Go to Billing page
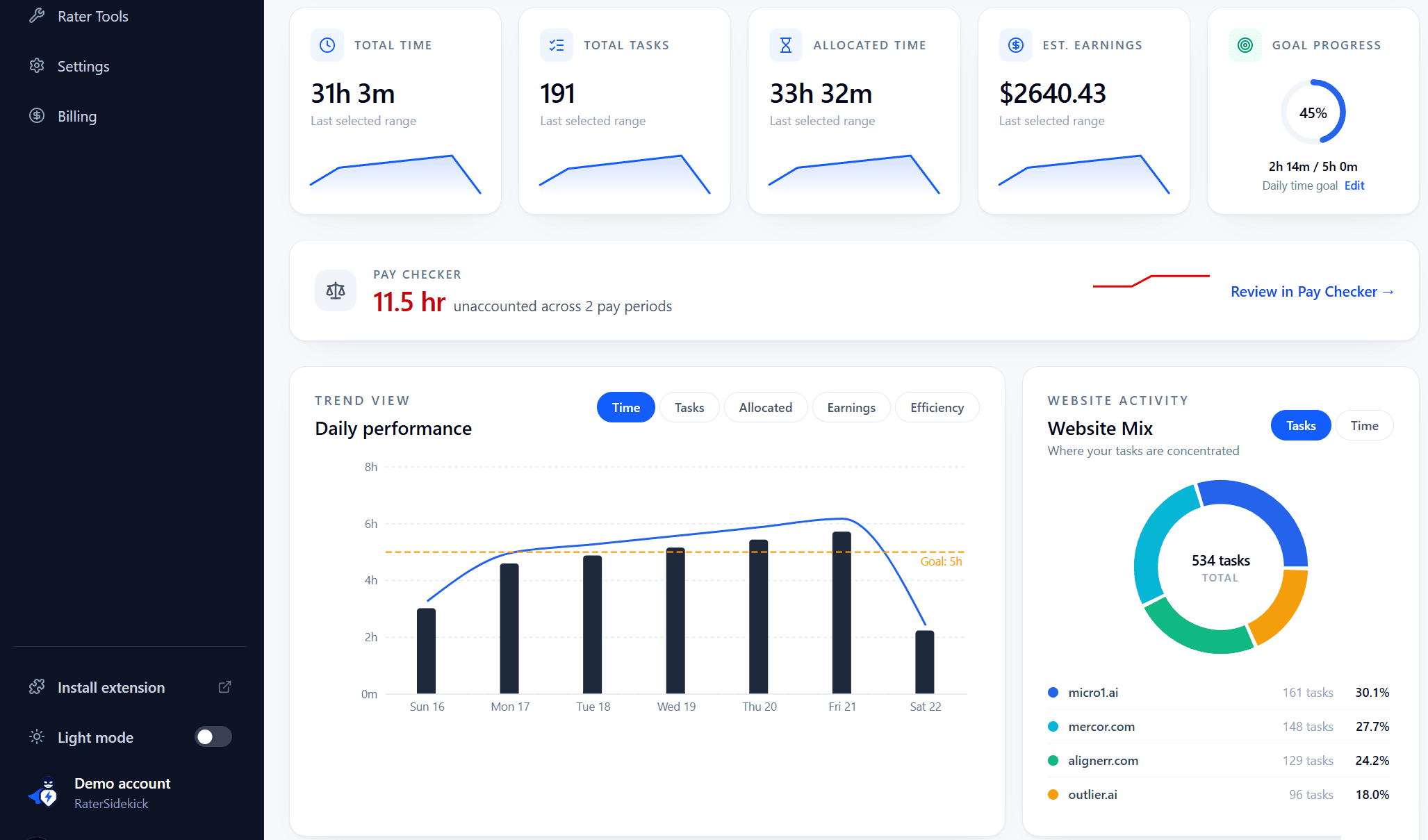The height and width of the screenshot is (840, 1428). (77, 116)
